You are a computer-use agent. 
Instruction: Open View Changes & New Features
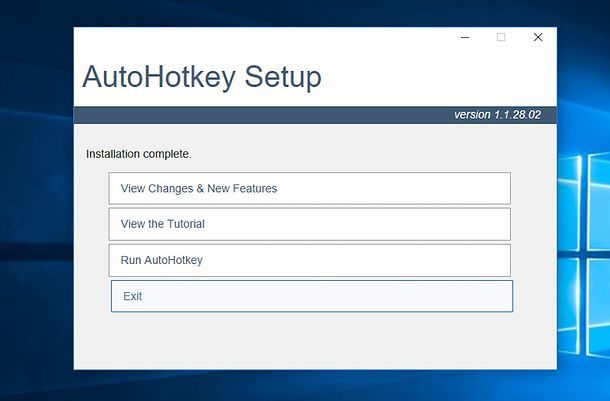(x=310, y=188)
